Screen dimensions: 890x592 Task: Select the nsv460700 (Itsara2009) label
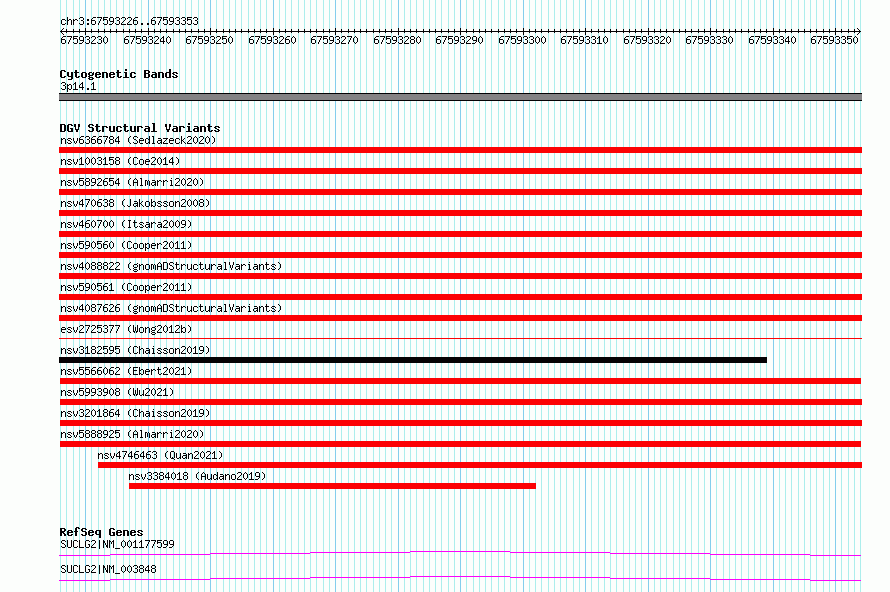pos(126,224)
